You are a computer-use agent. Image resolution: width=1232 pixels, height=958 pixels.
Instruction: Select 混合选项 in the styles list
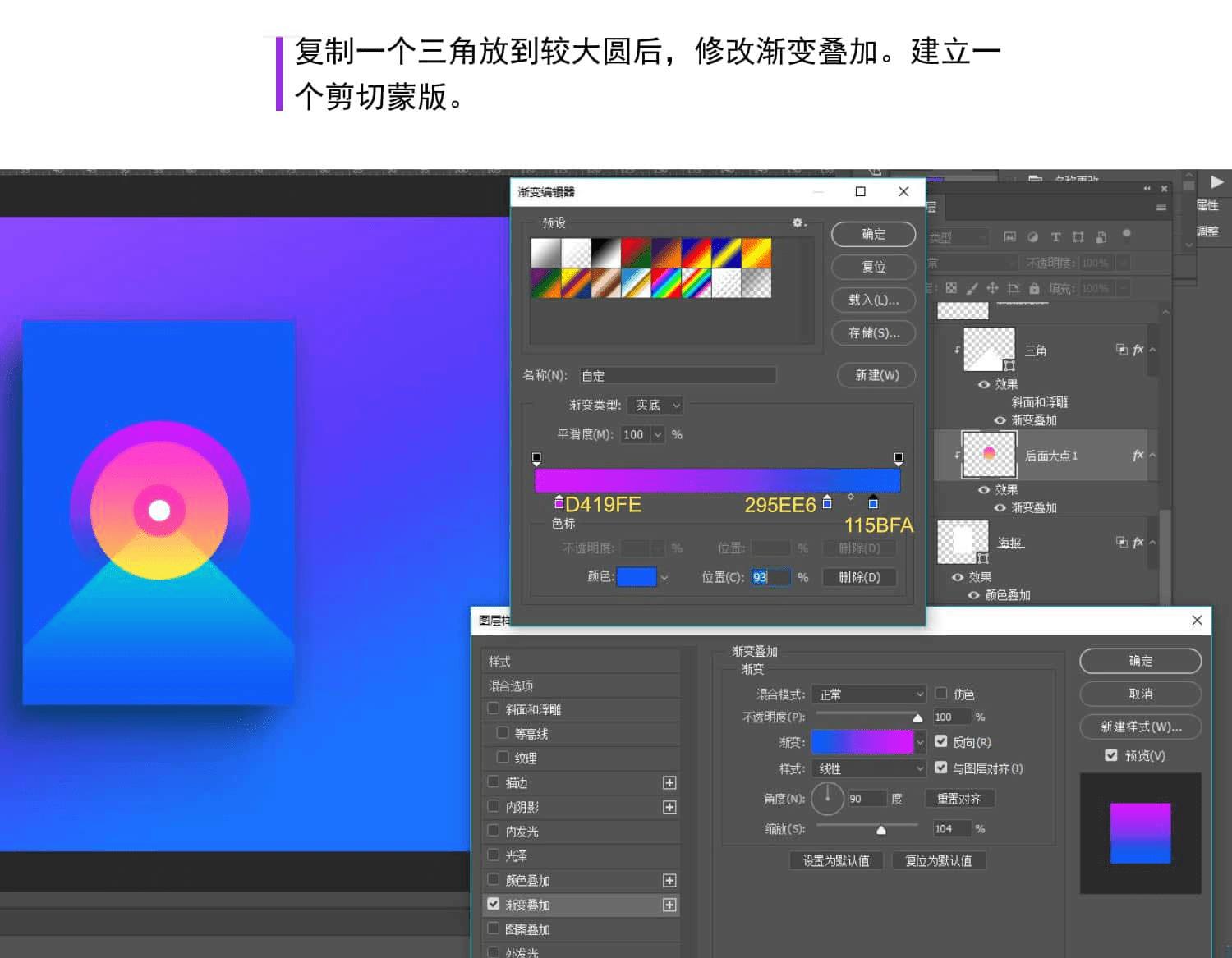511,685
